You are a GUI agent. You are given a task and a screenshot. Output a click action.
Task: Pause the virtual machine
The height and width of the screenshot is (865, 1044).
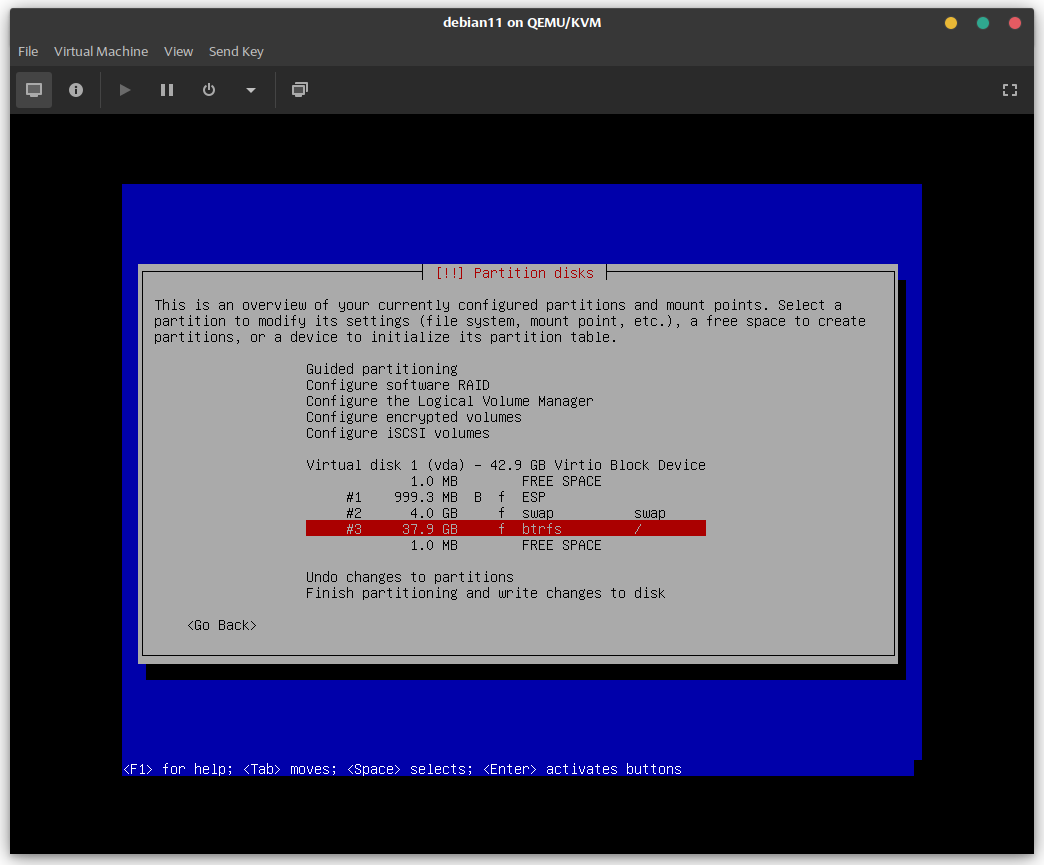tap(167, 90)
